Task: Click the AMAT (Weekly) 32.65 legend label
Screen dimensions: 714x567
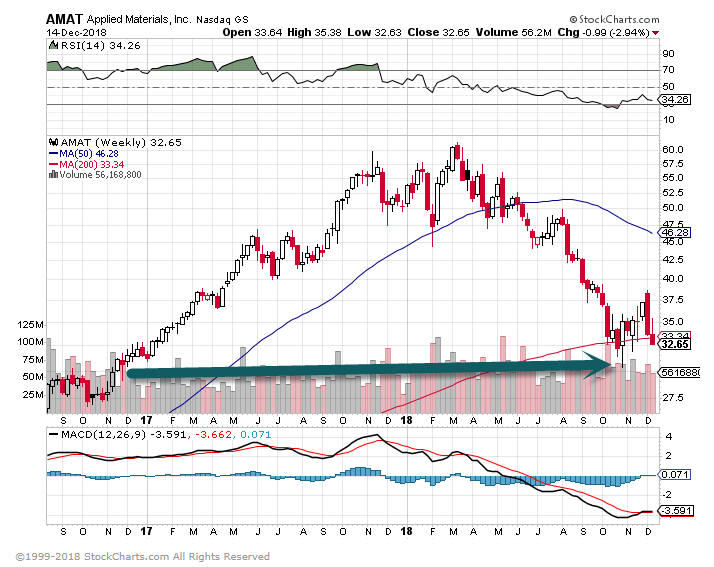Action: tap(121, 143)
